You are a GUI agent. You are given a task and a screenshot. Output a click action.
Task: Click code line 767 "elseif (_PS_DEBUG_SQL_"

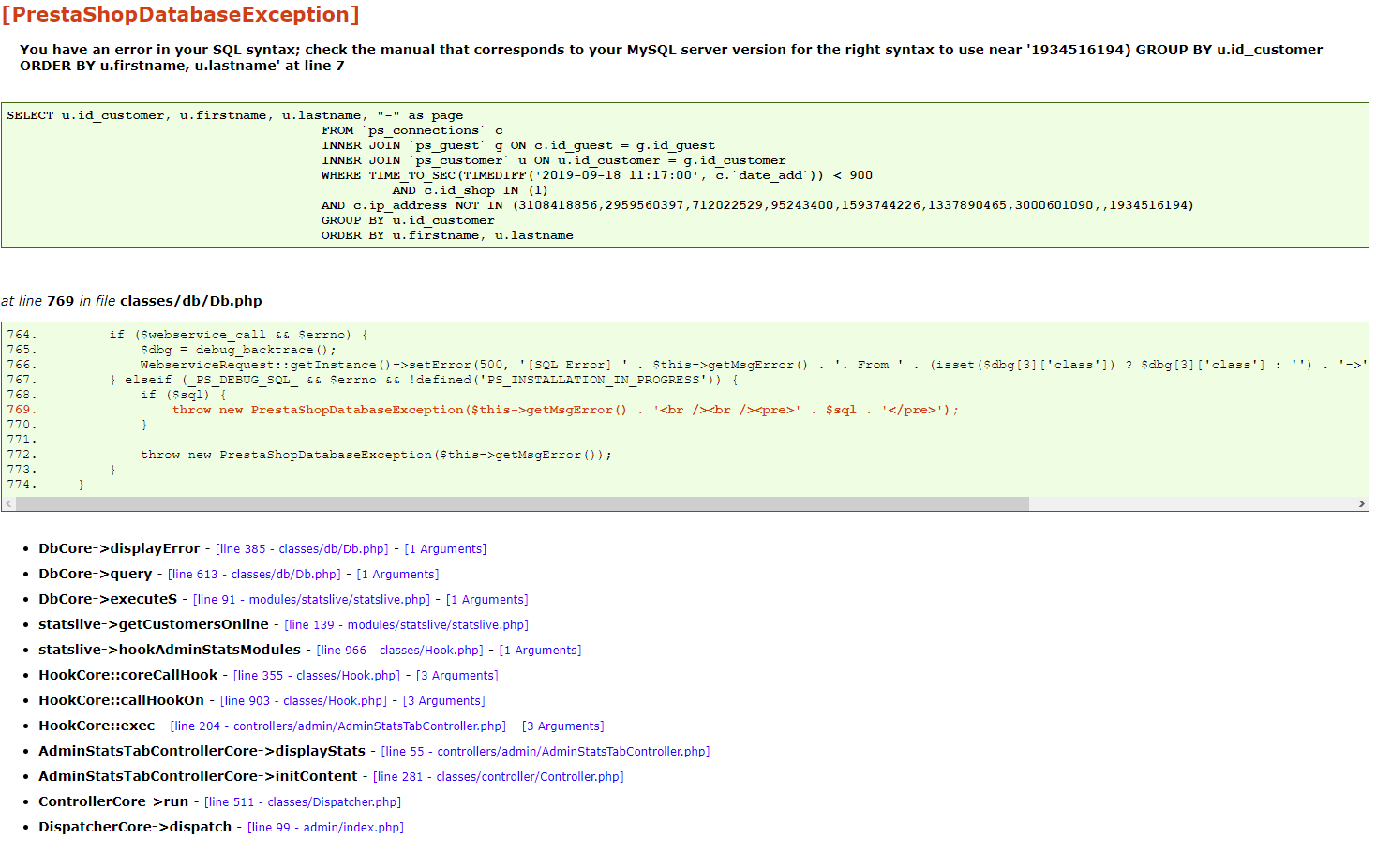[x=424, y=380]
